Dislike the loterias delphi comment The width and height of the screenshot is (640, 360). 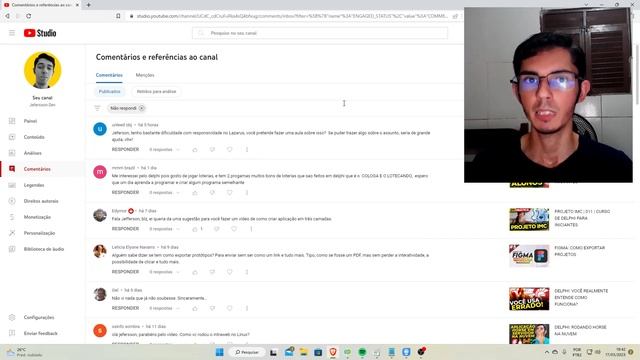[x=212, y=193]
